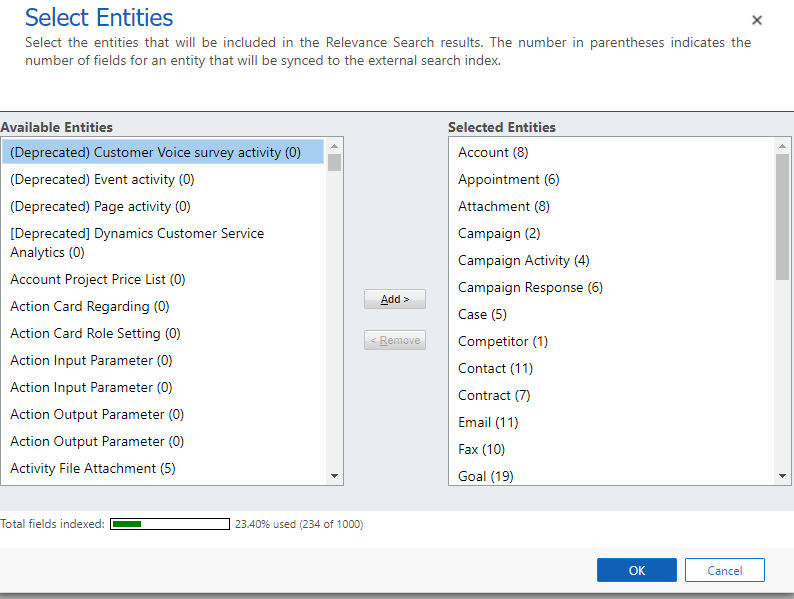Click Selected Entities scroll up arrow

point(782,146)
